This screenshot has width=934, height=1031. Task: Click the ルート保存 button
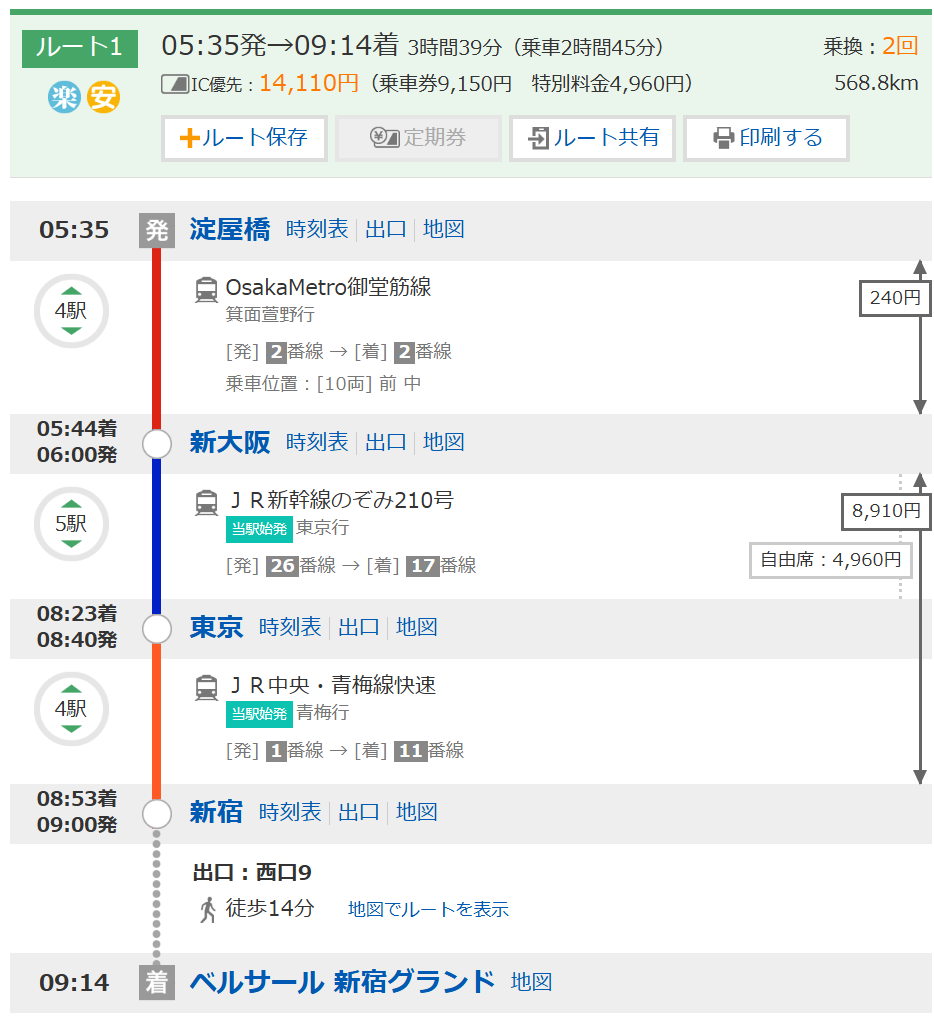coord(244,138)
